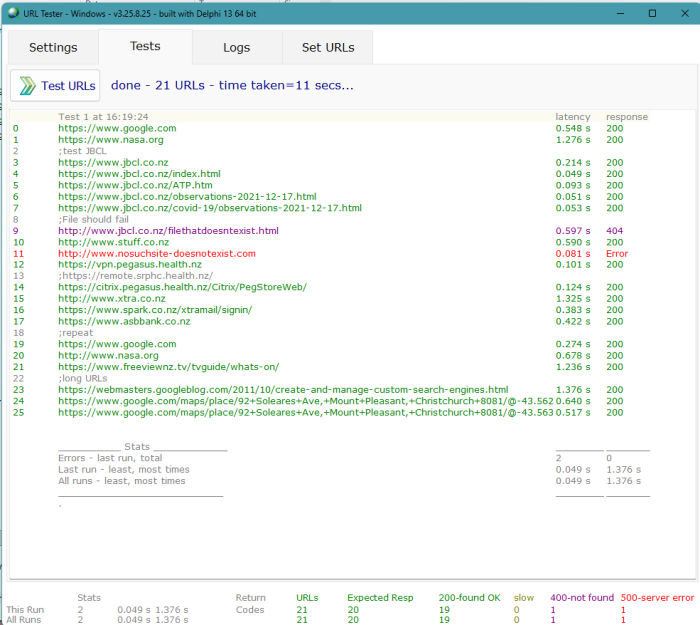Click the webmasters.googleblog.com long URL line

(282, 389)
